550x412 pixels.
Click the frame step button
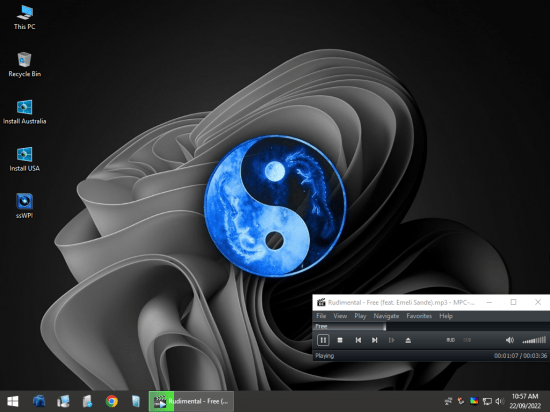click(x=391, y=340)
